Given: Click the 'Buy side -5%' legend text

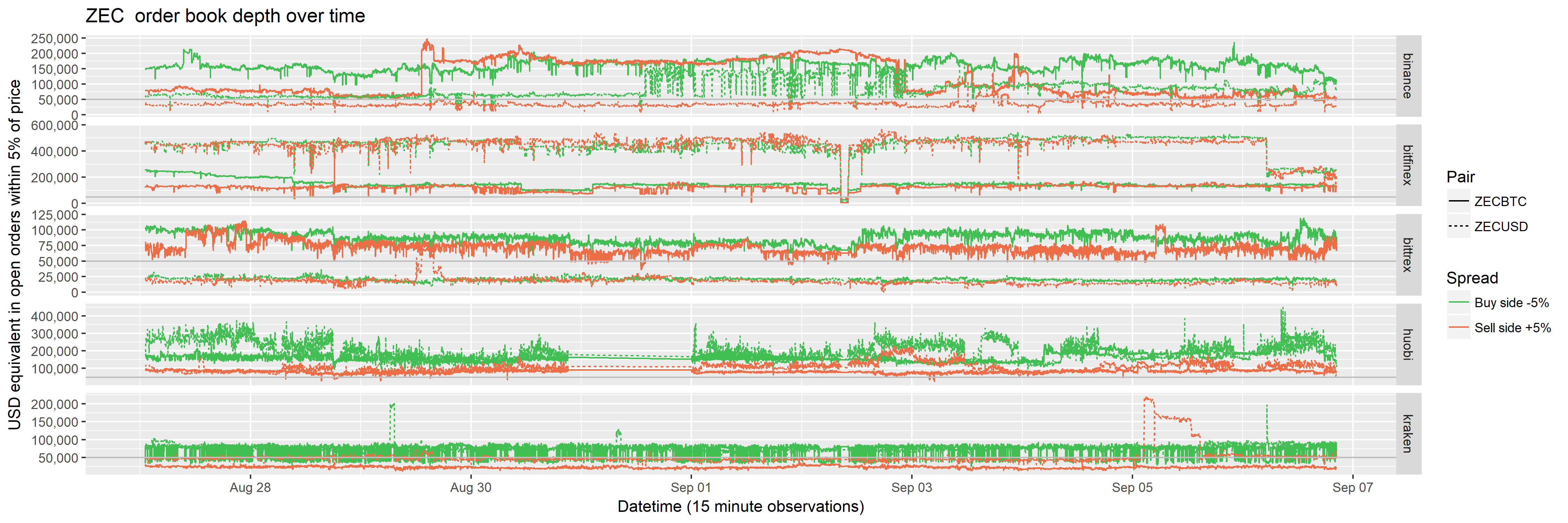Looking at the screenshot, I should coord(1512,303).
